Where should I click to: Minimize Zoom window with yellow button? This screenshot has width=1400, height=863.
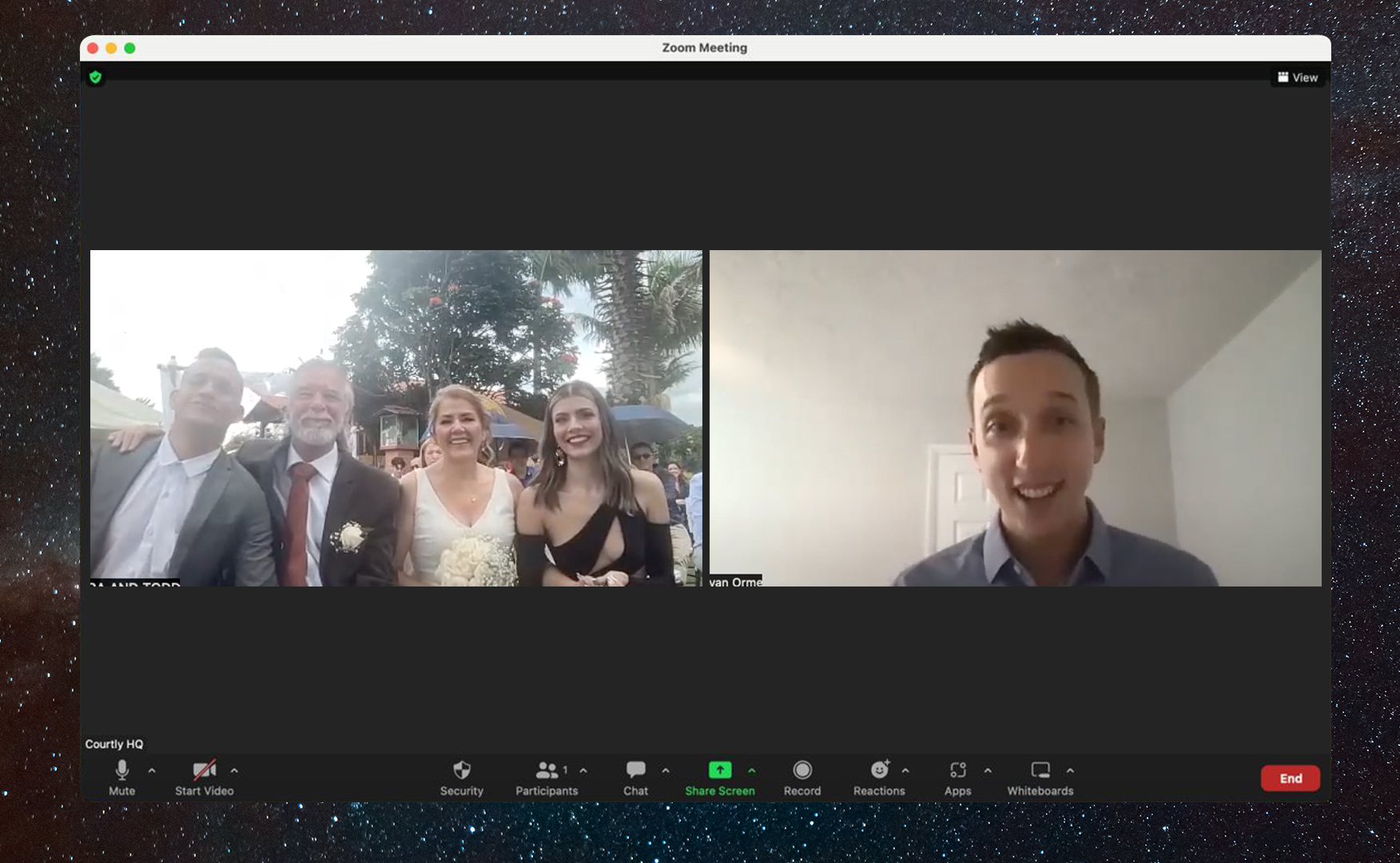tap(111, 48)
